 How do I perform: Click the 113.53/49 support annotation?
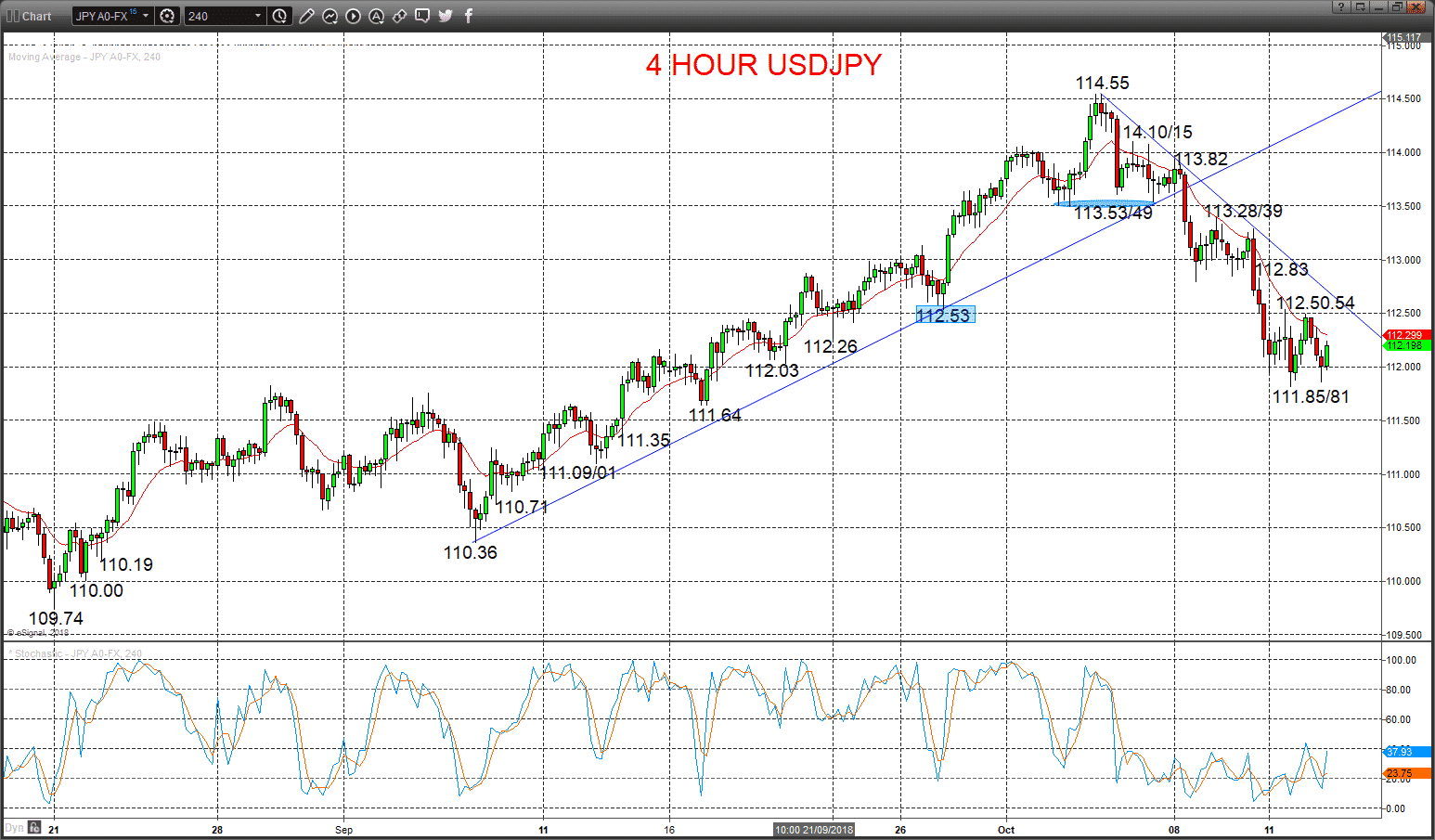coord(1113,213)
